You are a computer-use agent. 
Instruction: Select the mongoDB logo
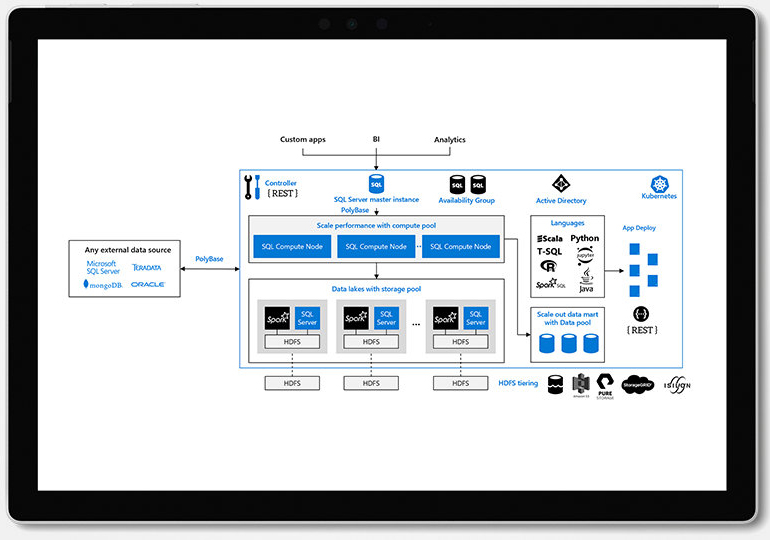click(x=101, y=284)
